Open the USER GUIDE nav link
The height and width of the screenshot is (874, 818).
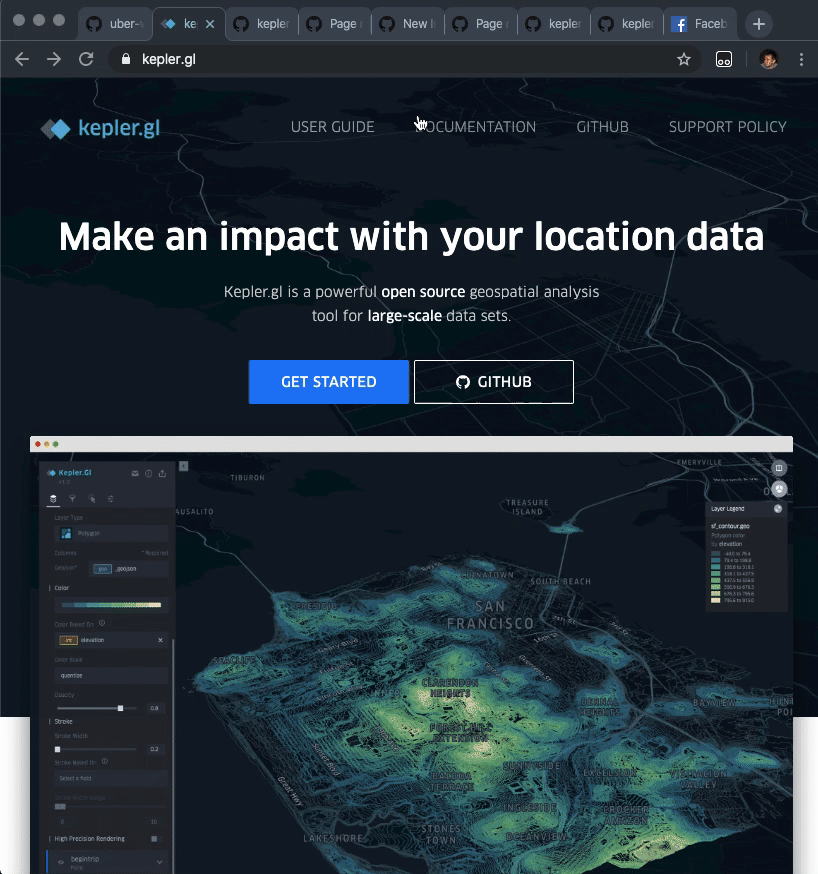[332, 127]
